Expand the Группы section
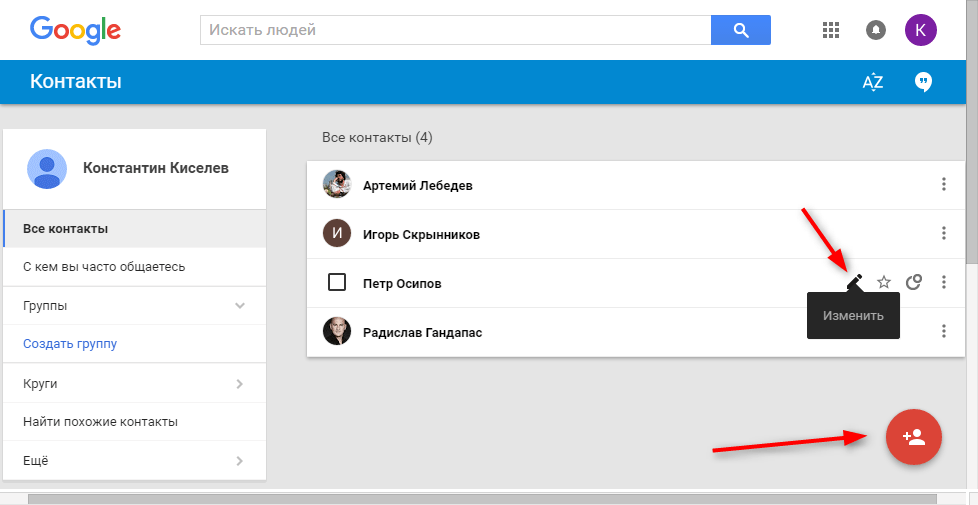Screen dimensions: 978x505 point(239,305)
